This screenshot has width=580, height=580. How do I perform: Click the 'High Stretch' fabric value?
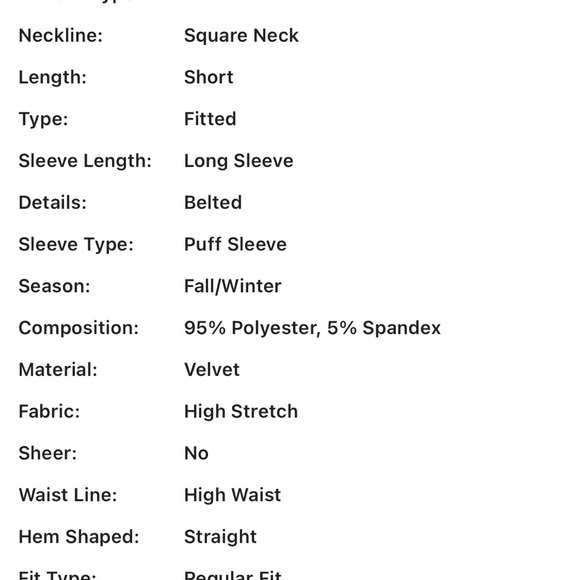241,412
